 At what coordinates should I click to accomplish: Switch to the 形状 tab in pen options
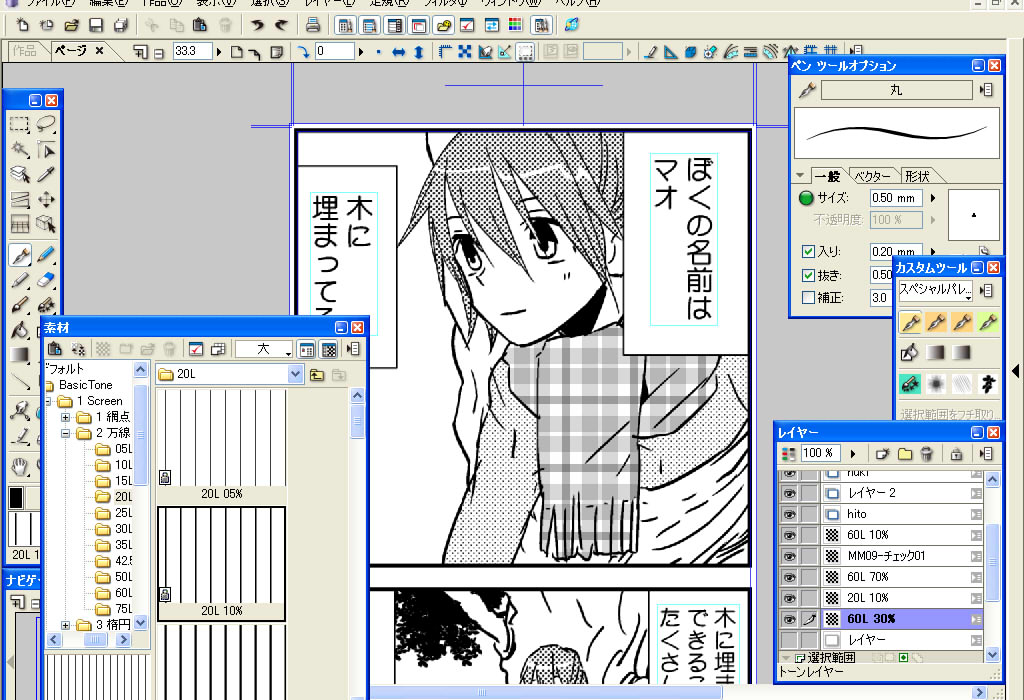pyautogui.click(x=917, y=176)
